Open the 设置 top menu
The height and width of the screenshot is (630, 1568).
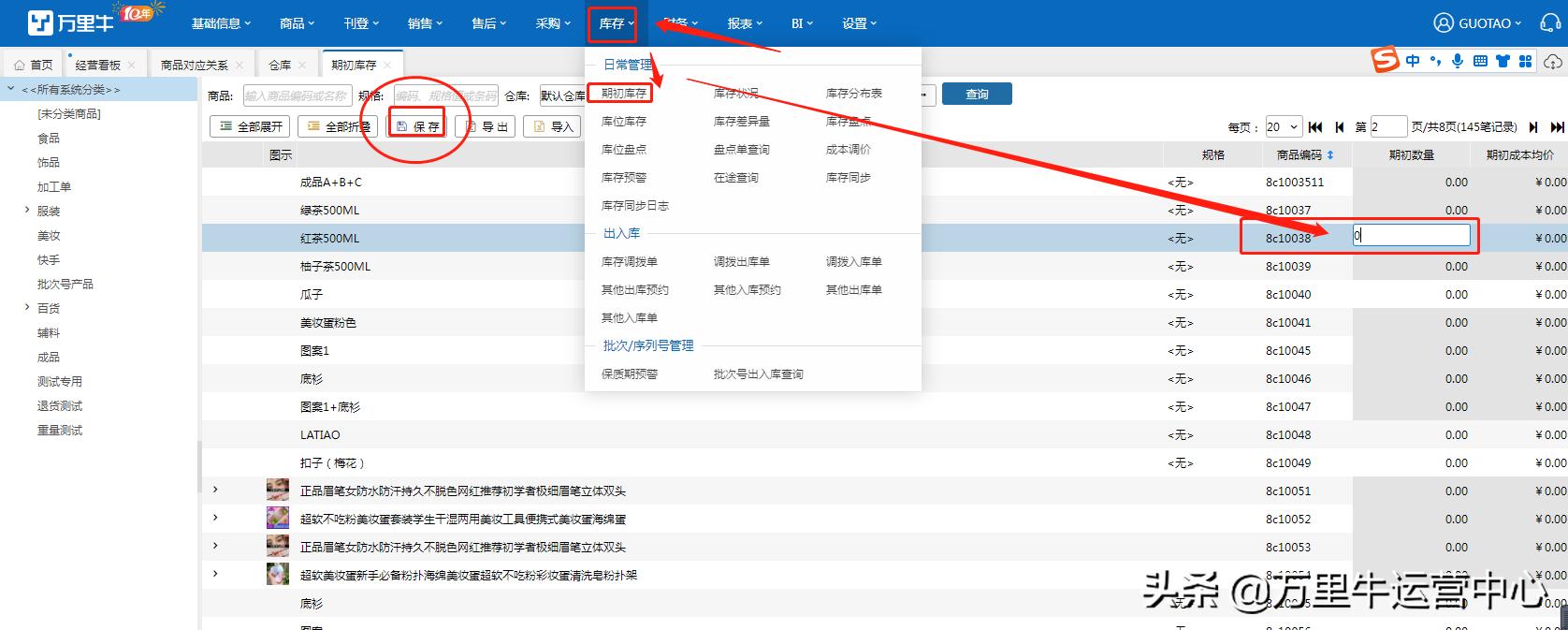point(859,23)
